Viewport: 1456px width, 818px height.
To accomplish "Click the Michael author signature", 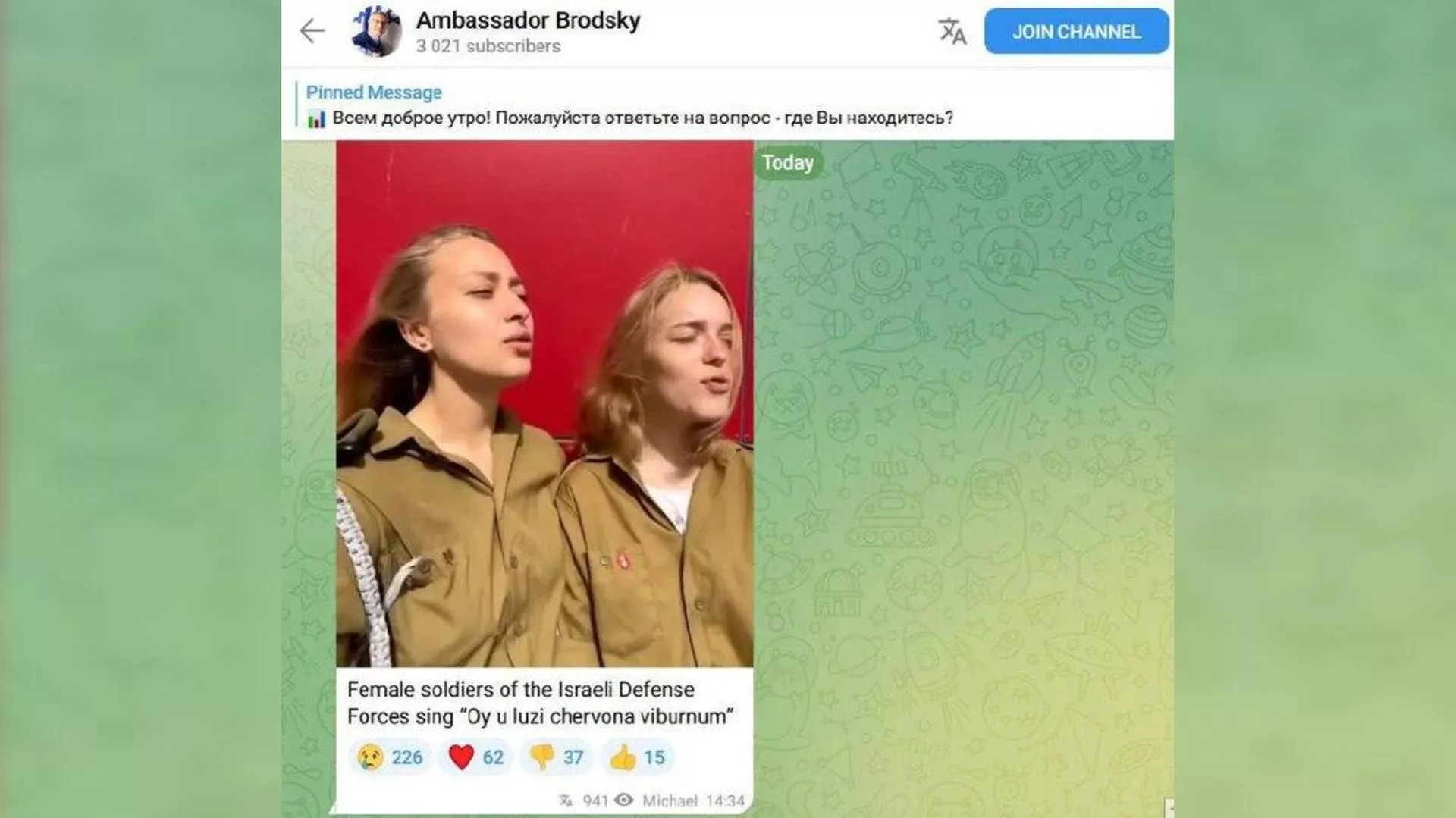I will [x=670, y=801].
